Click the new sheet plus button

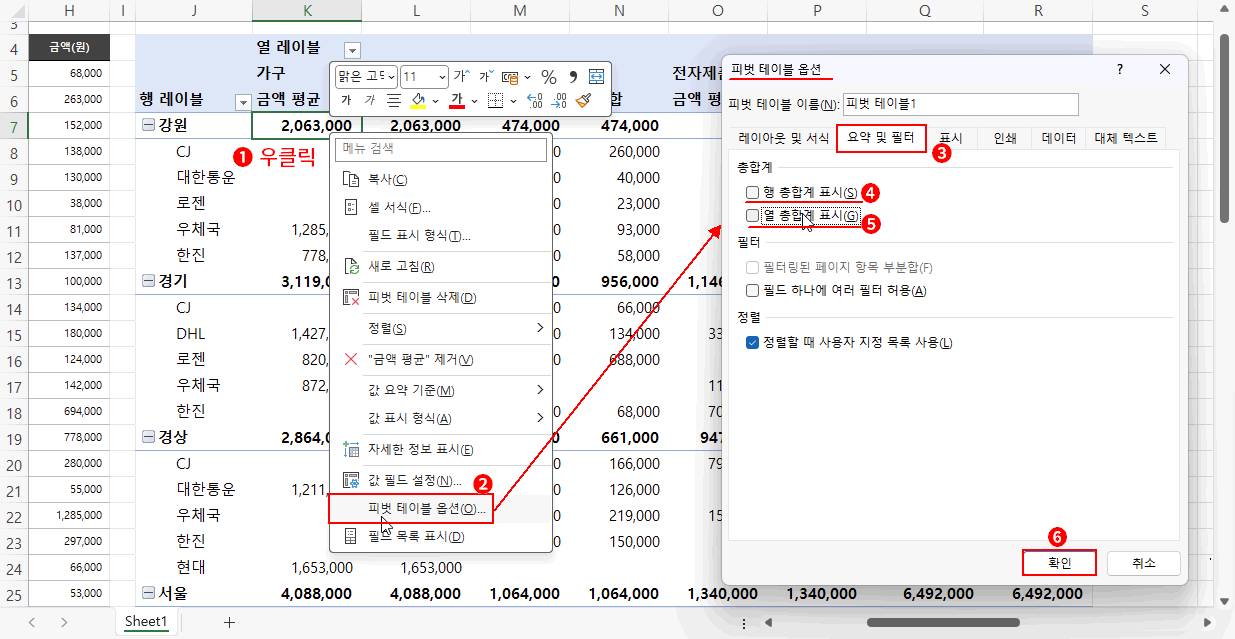pyautogui.click(x=229, y=621)
